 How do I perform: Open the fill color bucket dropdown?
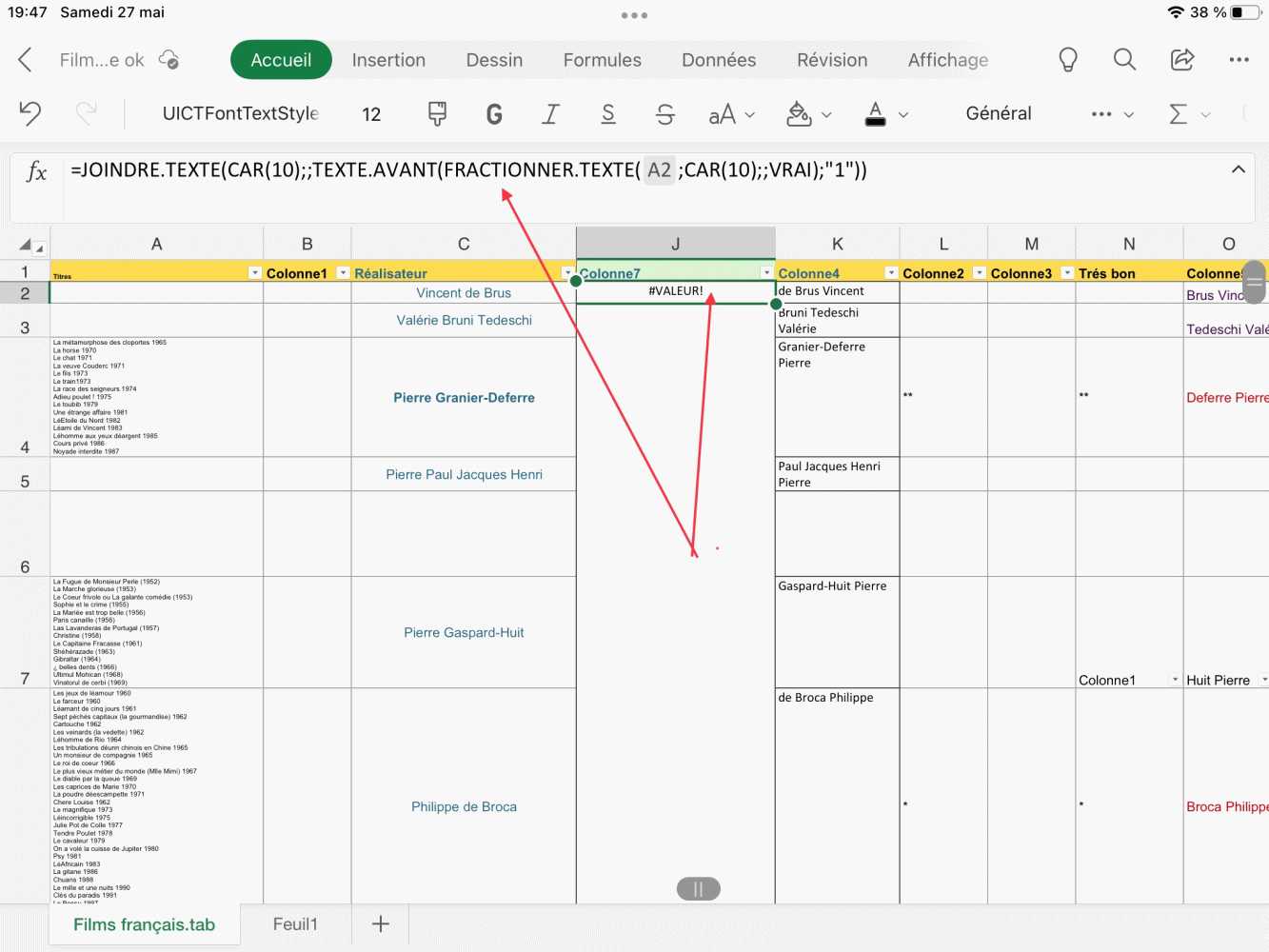(809, 114)
